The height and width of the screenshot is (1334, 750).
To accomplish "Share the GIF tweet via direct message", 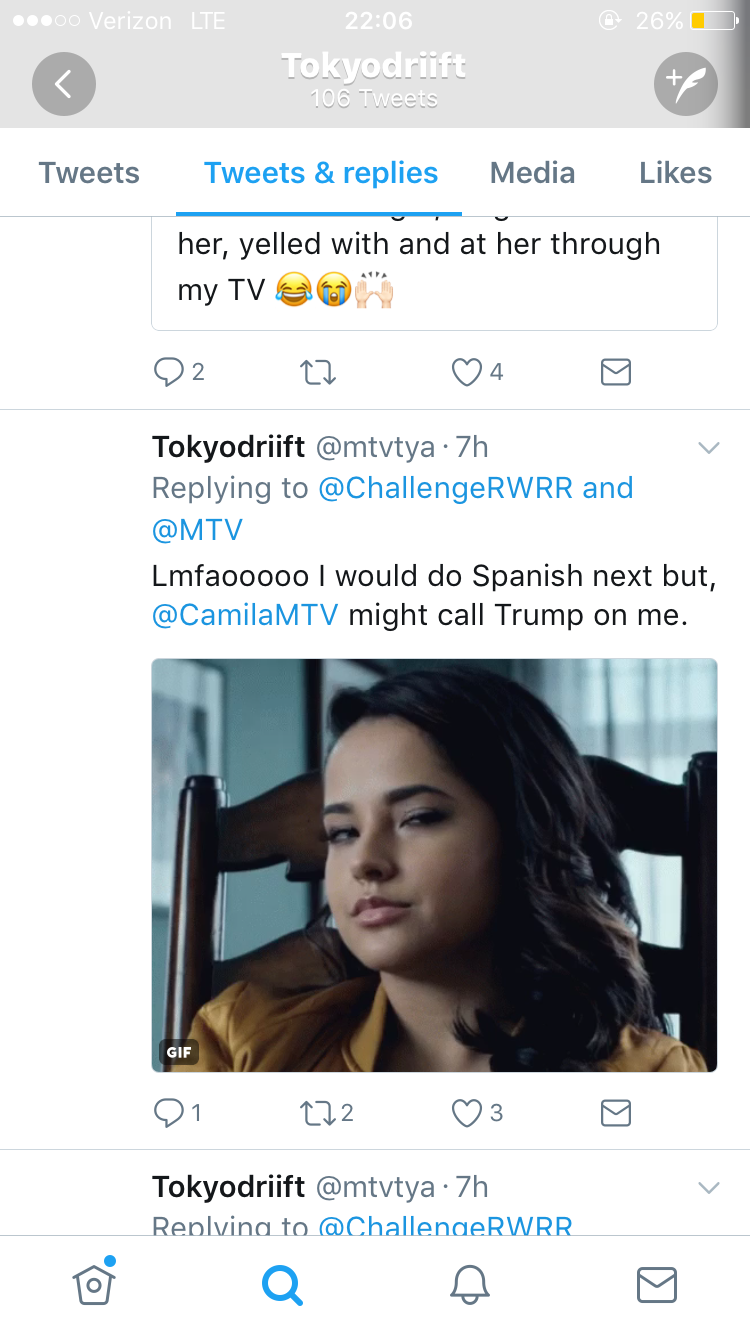I will 616,1113.
